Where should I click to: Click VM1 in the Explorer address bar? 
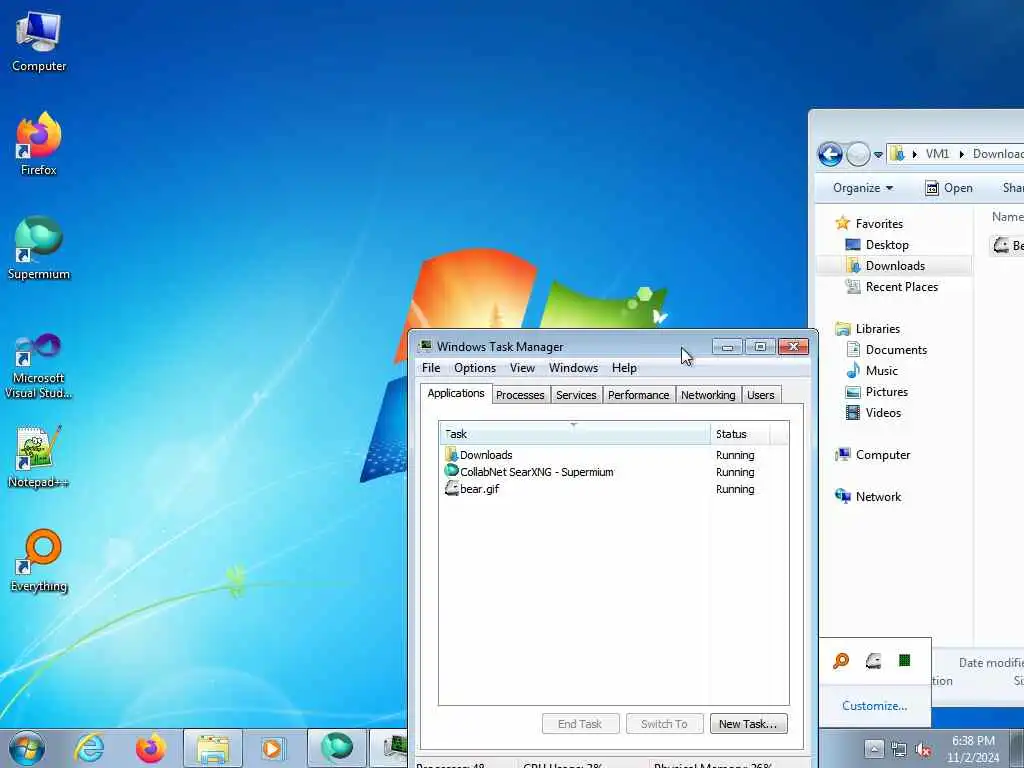937,153
